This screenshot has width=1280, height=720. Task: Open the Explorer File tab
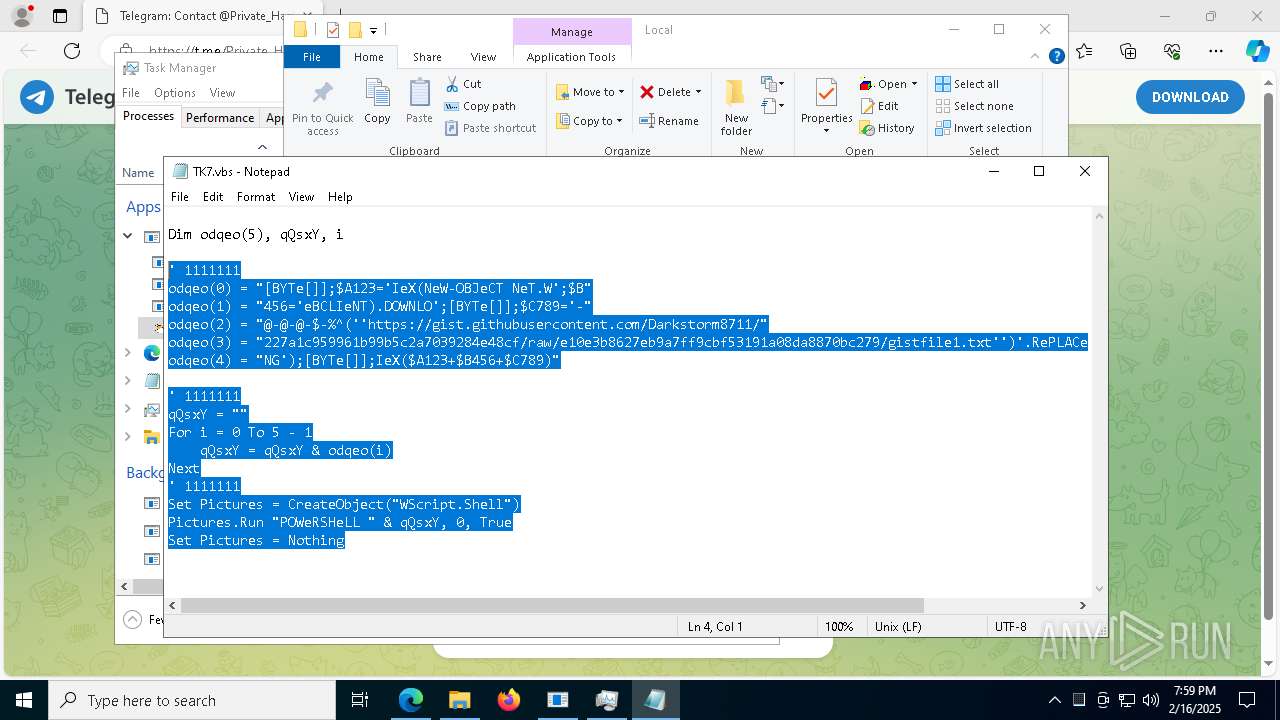(x=312, y=57)
